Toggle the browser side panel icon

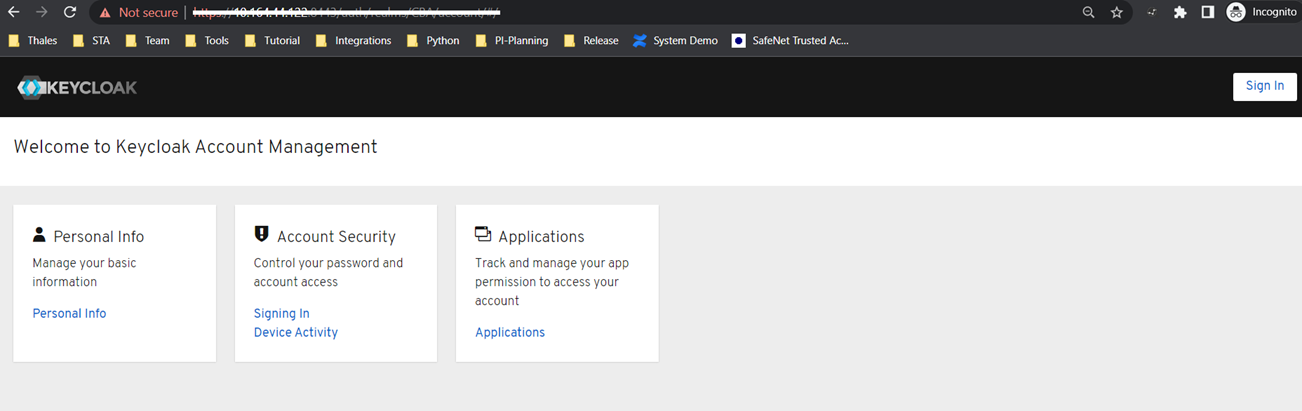1208,13
